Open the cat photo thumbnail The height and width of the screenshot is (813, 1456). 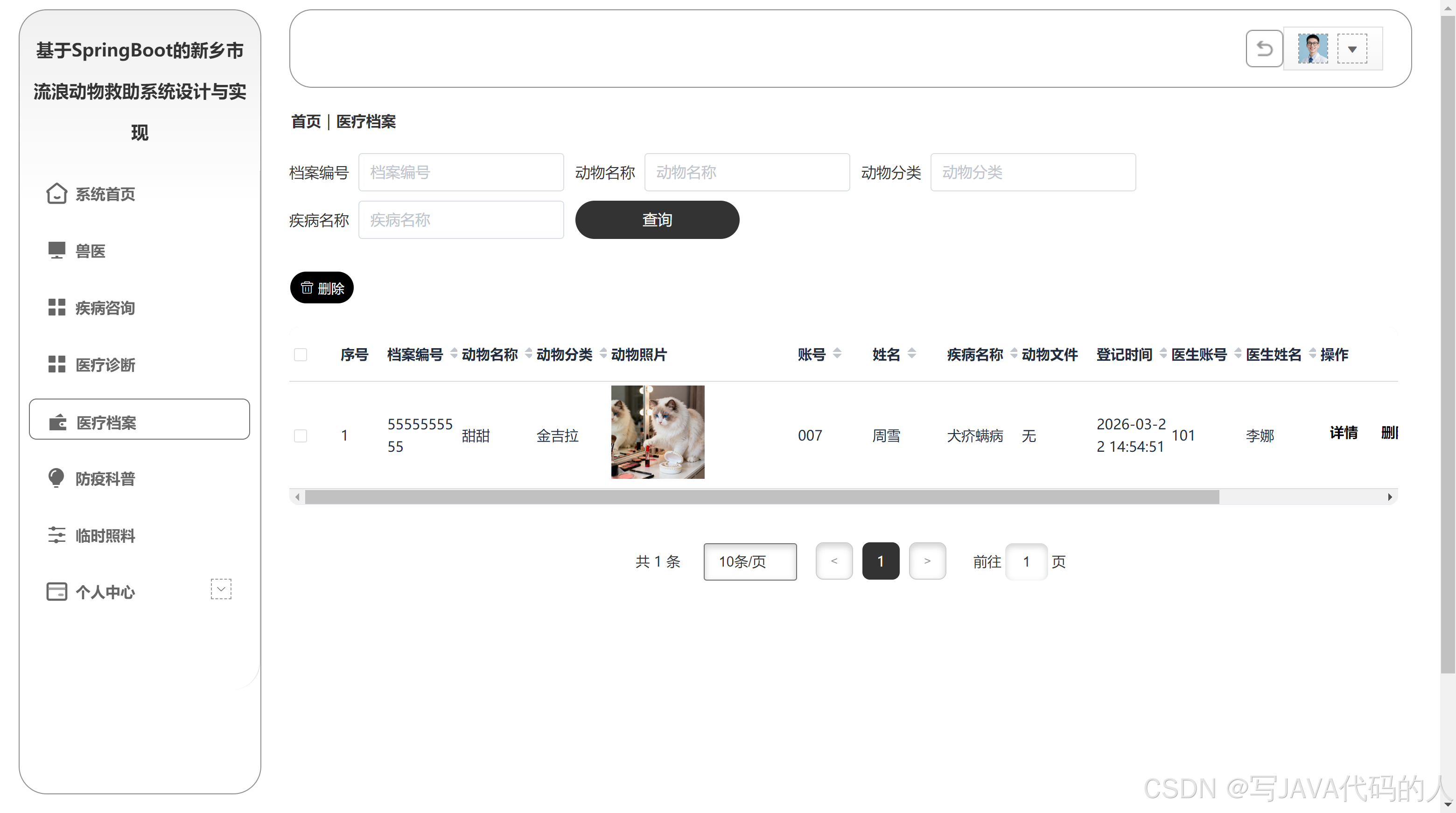click(x=658, y=432)
